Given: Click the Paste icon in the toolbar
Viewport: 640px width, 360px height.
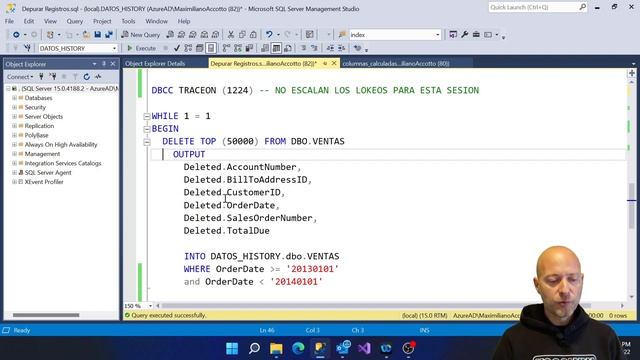Looking at the screenshot, I should pos(253,35).
